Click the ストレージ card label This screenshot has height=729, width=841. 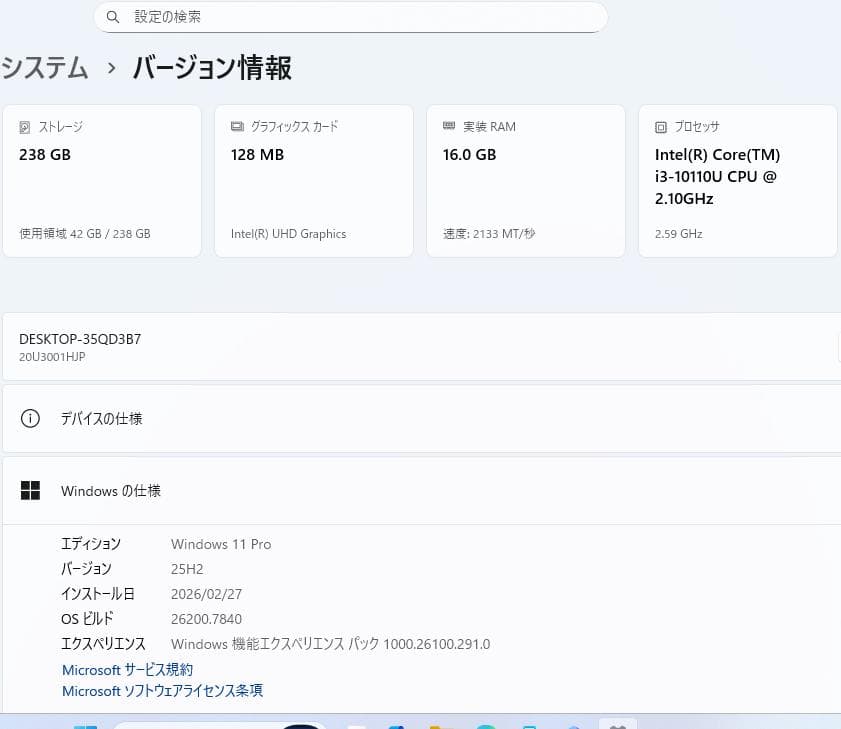[x=61, y=127]
